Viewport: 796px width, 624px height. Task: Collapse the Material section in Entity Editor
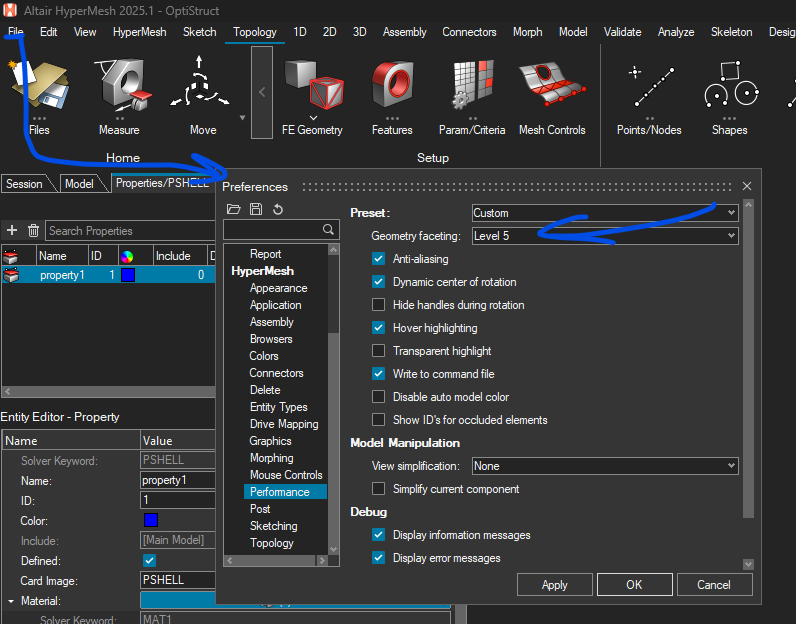[x=11, y=601]
